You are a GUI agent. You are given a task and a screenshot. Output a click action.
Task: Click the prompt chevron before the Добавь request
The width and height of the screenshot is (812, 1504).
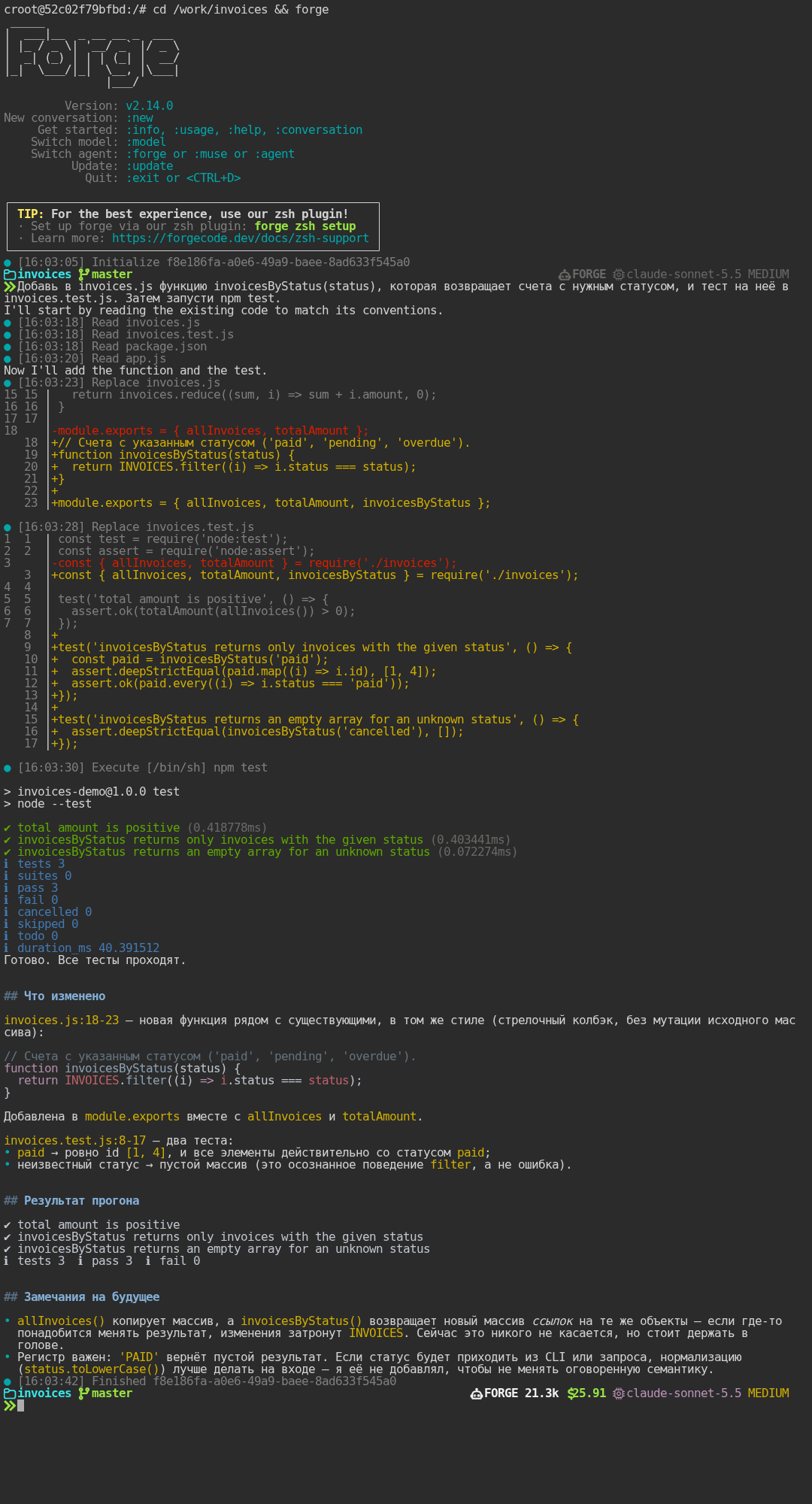click(x=10, y=287)
